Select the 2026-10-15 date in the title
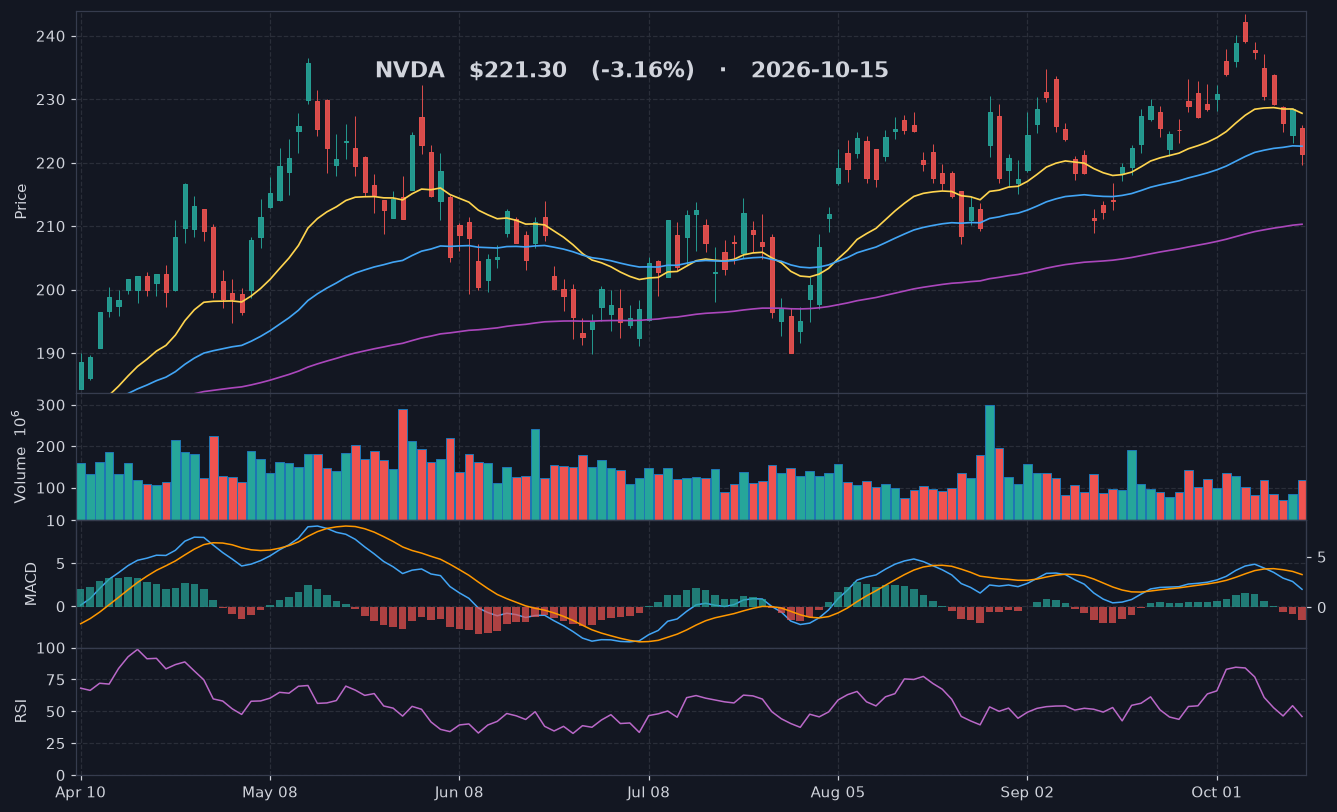This screenshot has width=1337, height=812. [820, 71]
